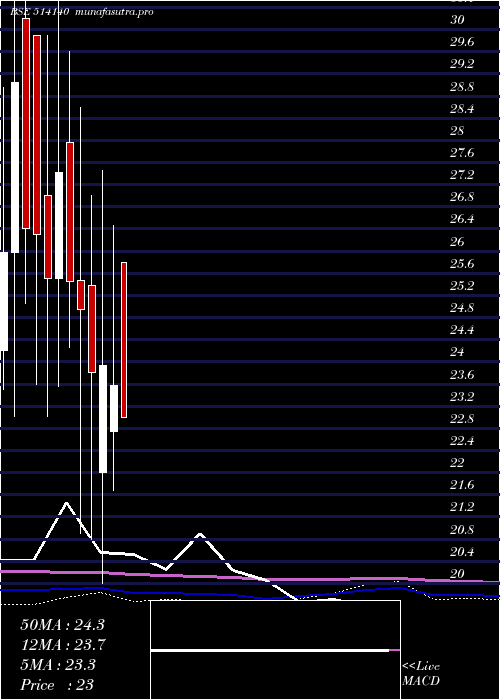Click the 28 price axis label

coord(458,131)
